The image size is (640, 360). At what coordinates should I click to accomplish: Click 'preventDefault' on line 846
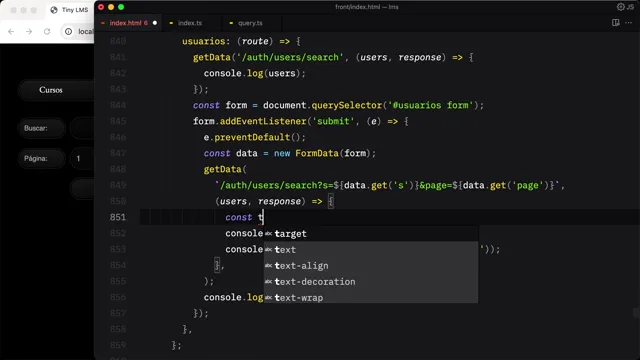(x=252, y=137)
